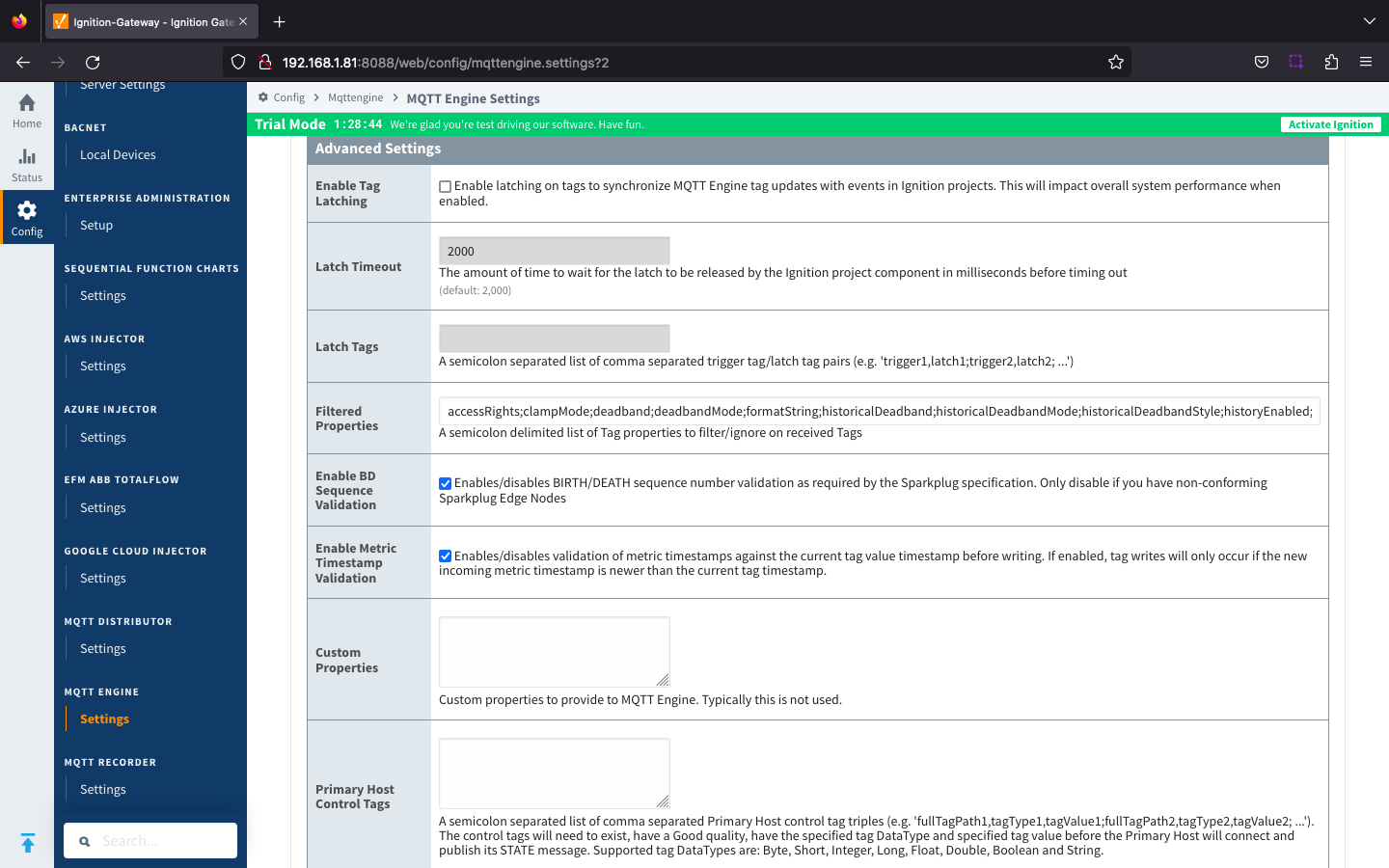The height and width of the screenshot is (868, 1389).
Task: Click the Ignition-Gateway browser tab
Action: tap(151, 21)
